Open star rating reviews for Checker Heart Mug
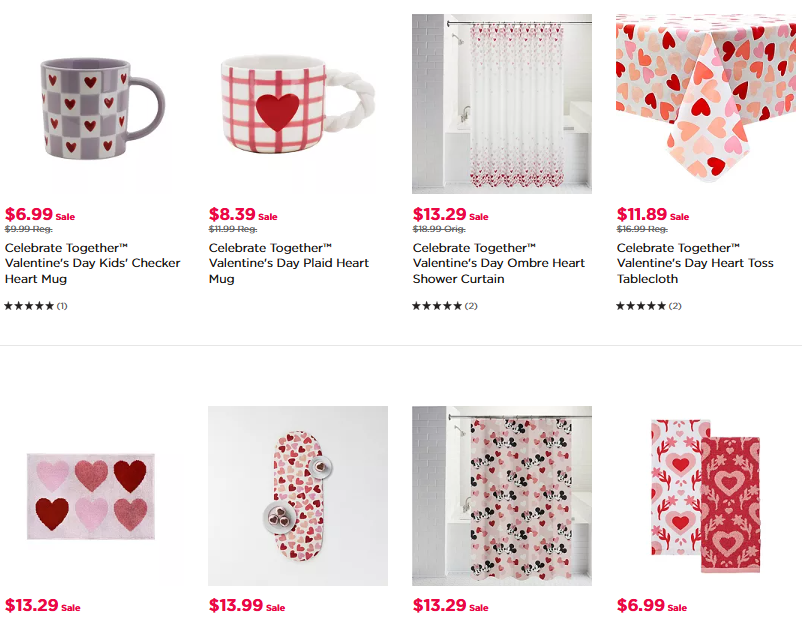Screen dimensions: 802x617 (36, 306)
